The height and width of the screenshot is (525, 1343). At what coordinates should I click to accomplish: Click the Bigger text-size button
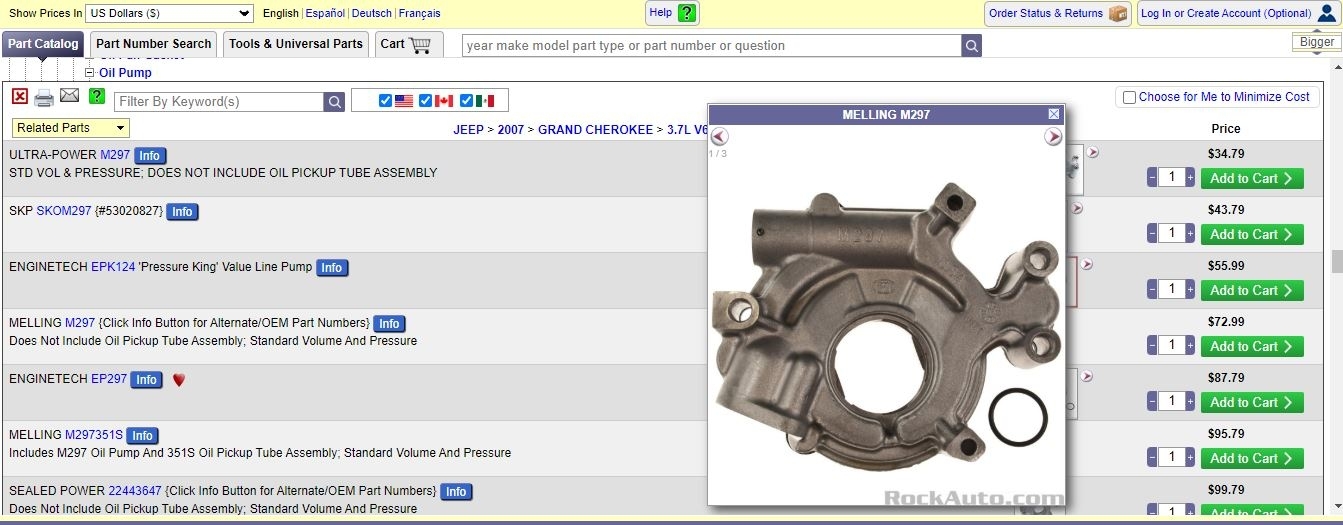point(1316,42)
